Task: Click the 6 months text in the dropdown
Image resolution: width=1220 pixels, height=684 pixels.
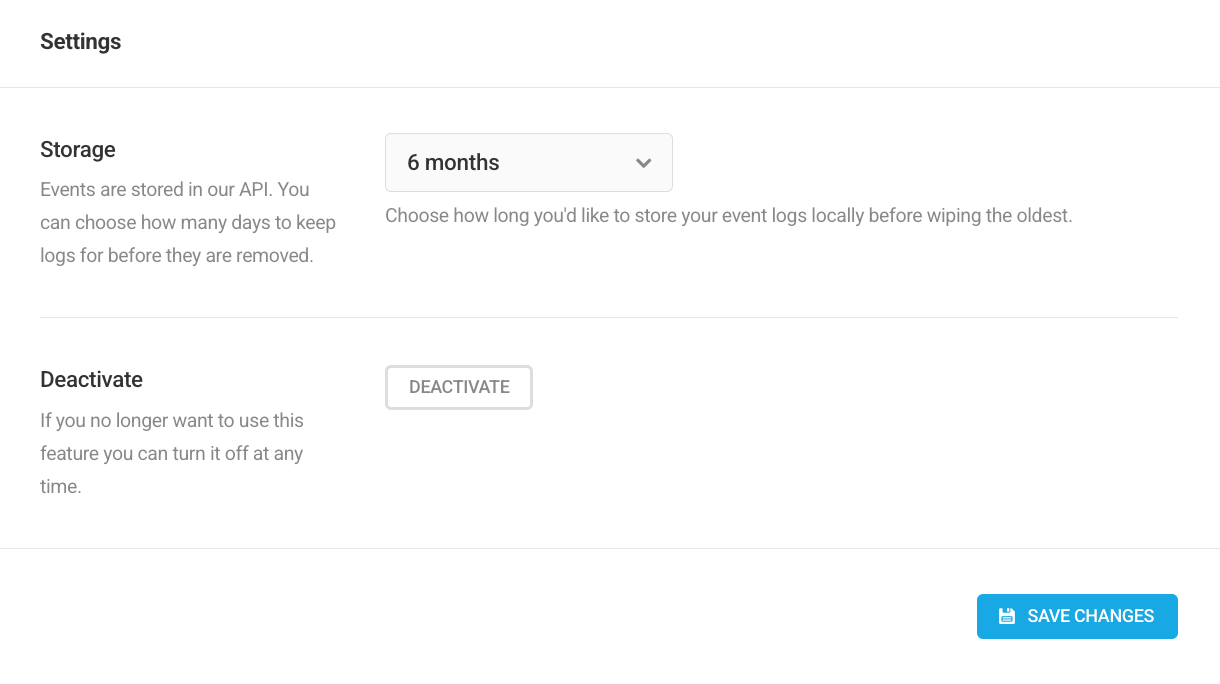Action: 452,162
